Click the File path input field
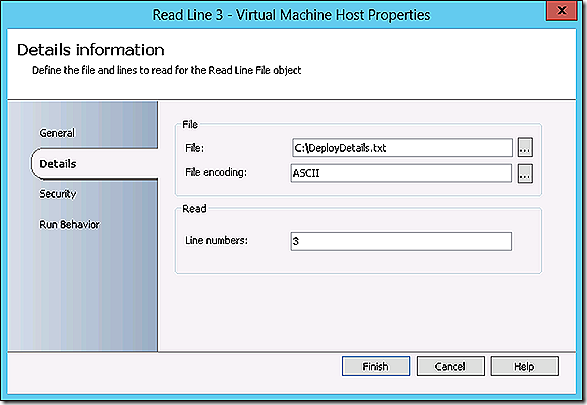 [x=402, y=148]
